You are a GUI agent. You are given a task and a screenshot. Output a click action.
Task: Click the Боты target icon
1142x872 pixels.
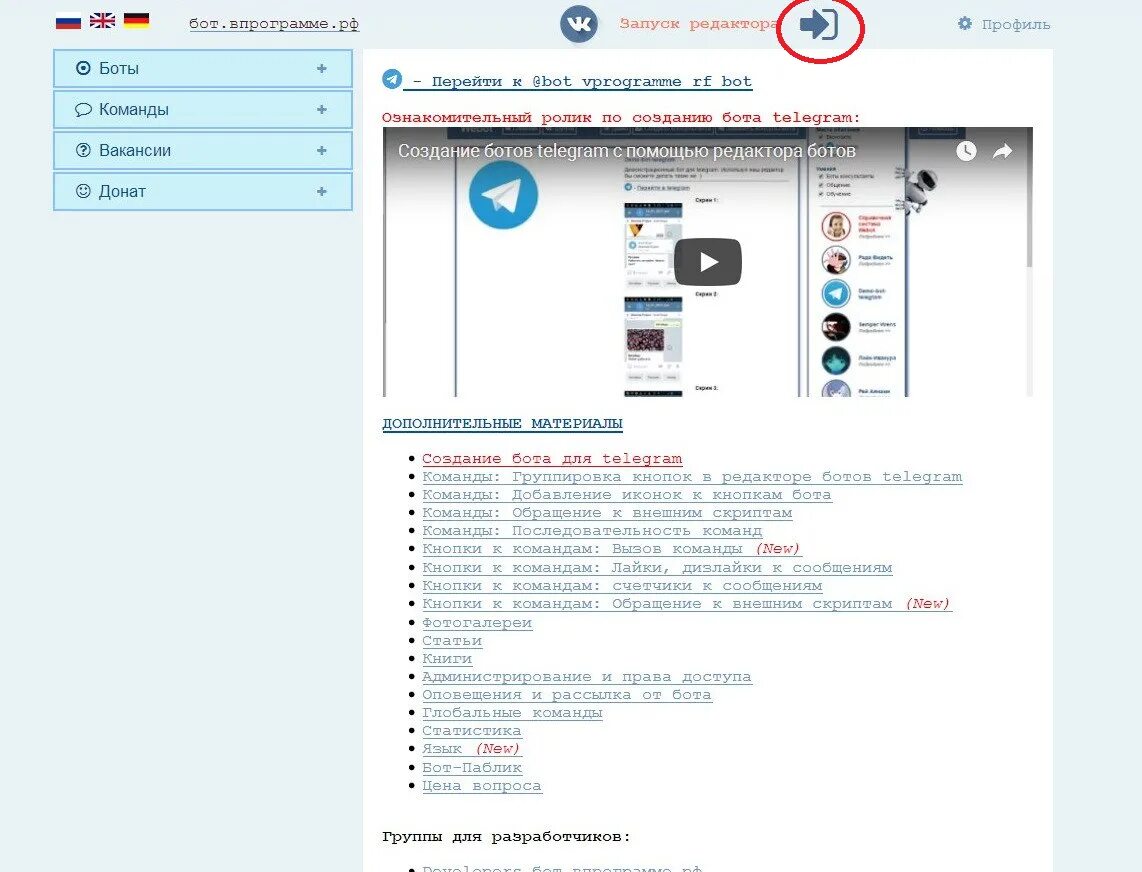[x=83, y=68]
